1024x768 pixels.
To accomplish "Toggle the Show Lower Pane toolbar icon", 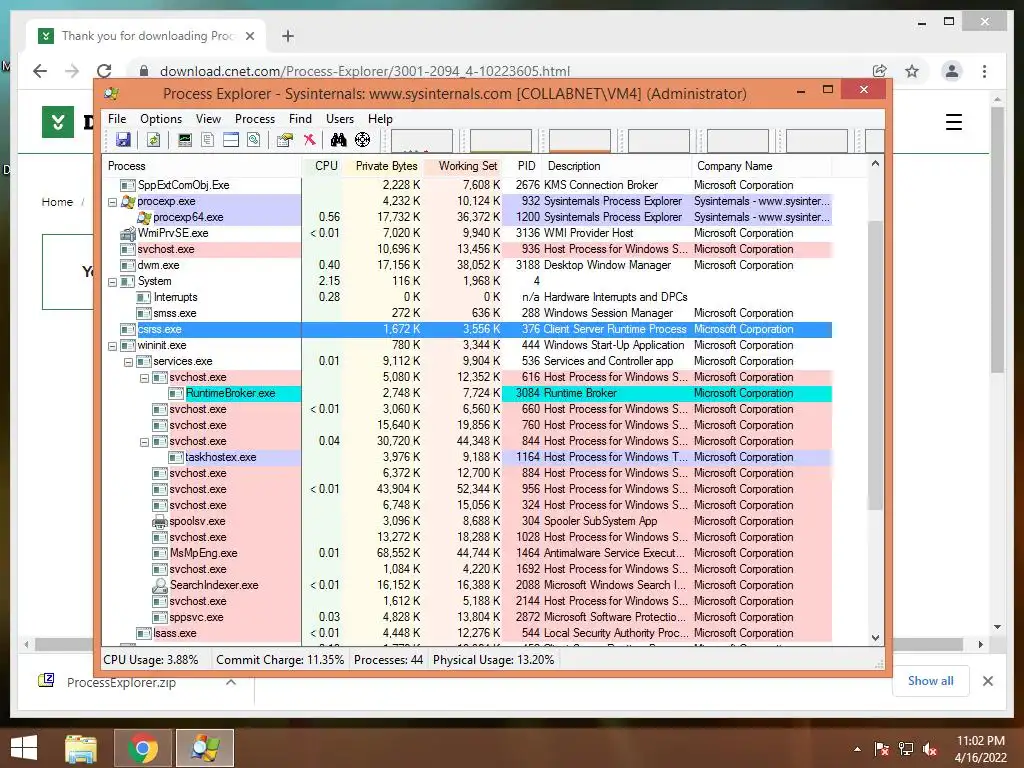I will (x=231, y=140).
